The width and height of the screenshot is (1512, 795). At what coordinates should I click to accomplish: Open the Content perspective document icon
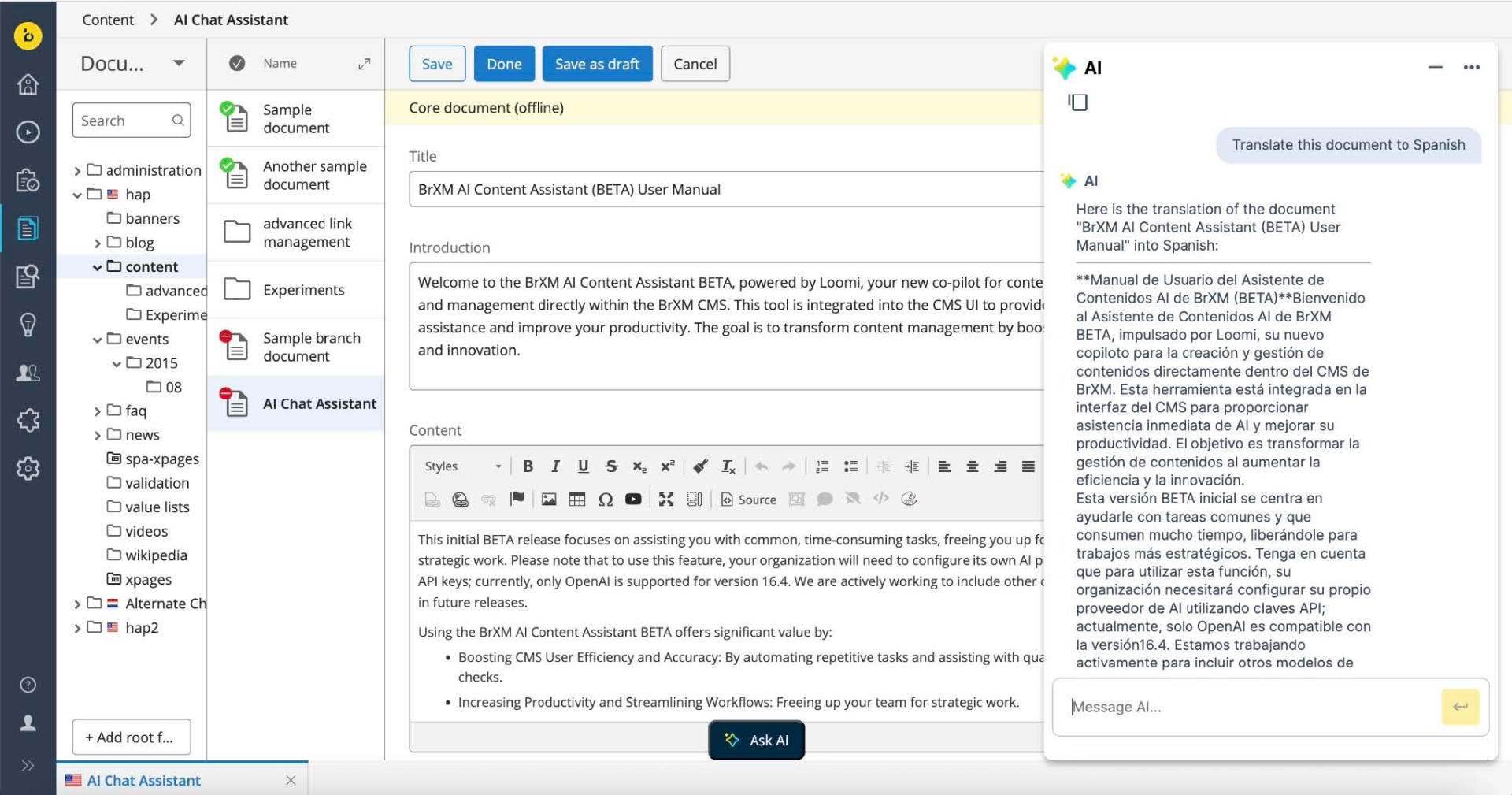pyautogui.click(x=28, y=228)
